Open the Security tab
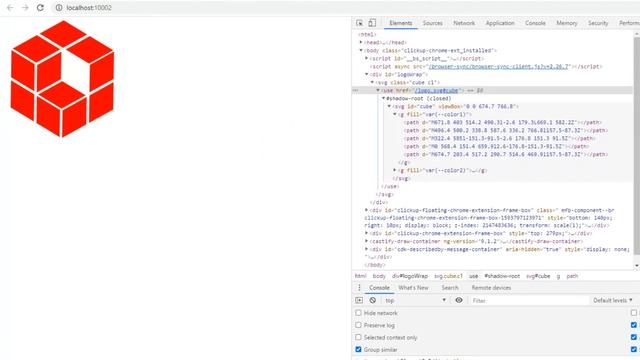 (x=598, y=23)
